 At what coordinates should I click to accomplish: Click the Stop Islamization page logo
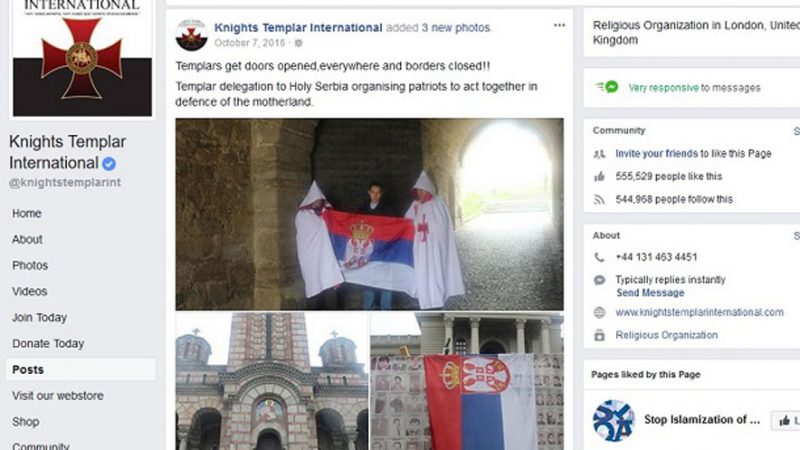coord(614,420)
